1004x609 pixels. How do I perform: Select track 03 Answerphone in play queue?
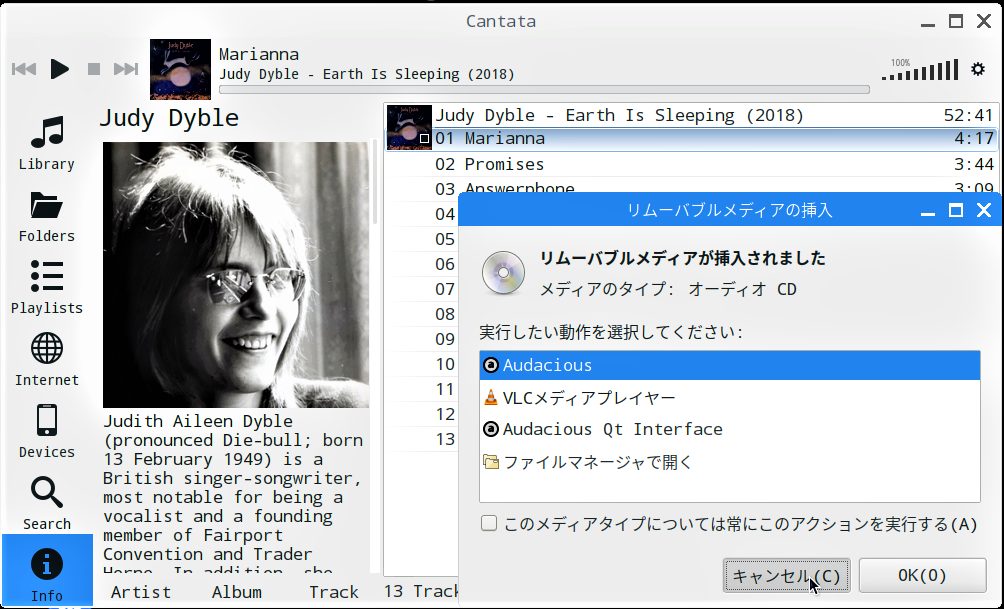(x=694, y=187)
